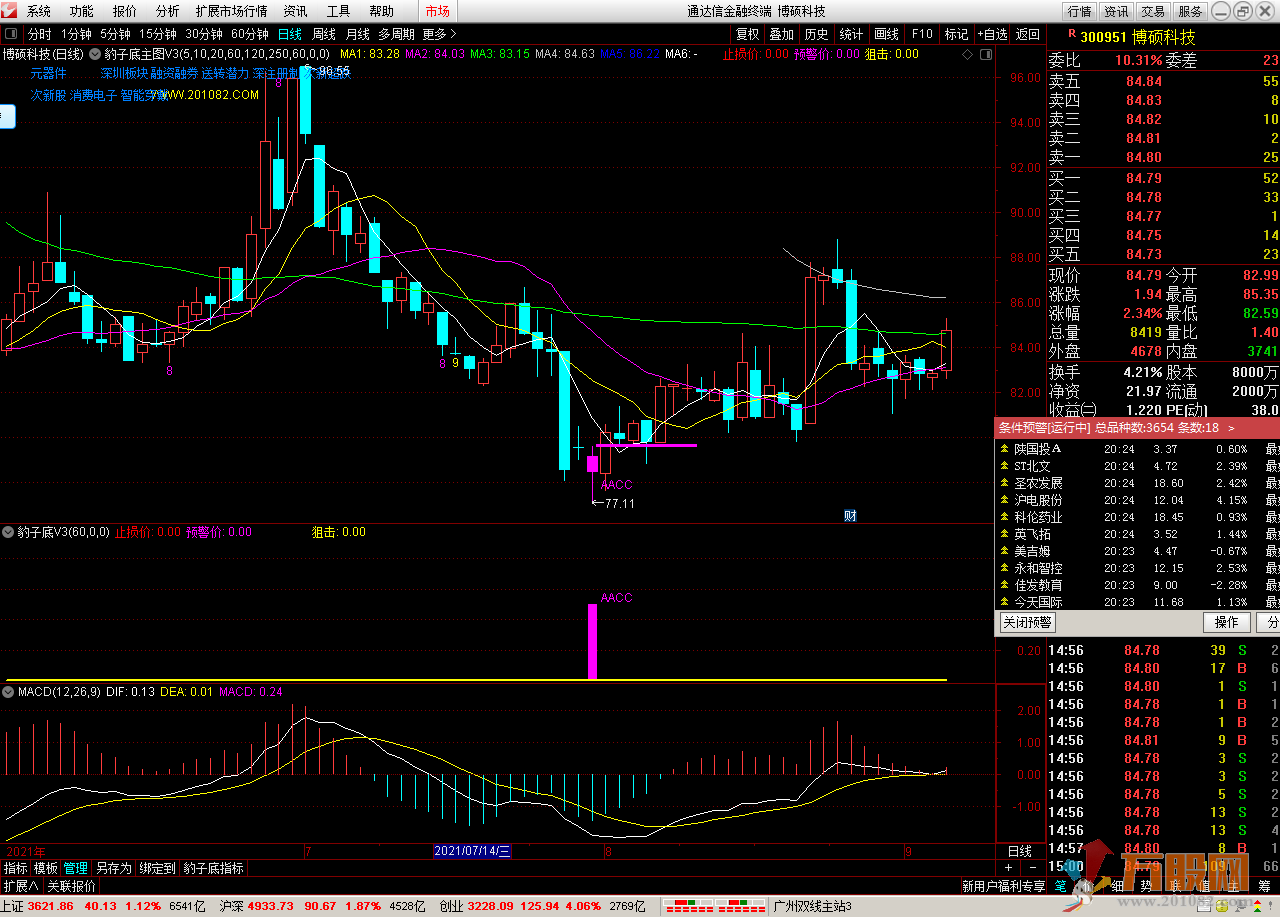1280x918 pixels.
Task: Click the 复权 toolbar button
Action: coord(748,34)
